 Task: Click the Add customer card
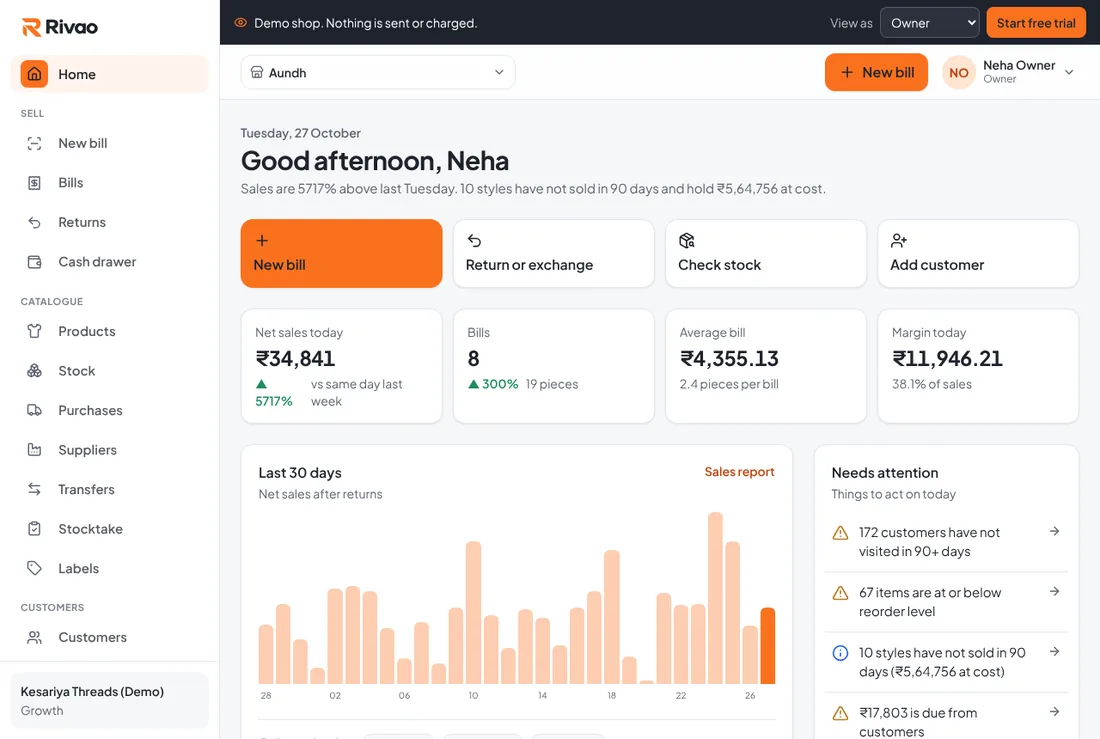coord(978,253)
